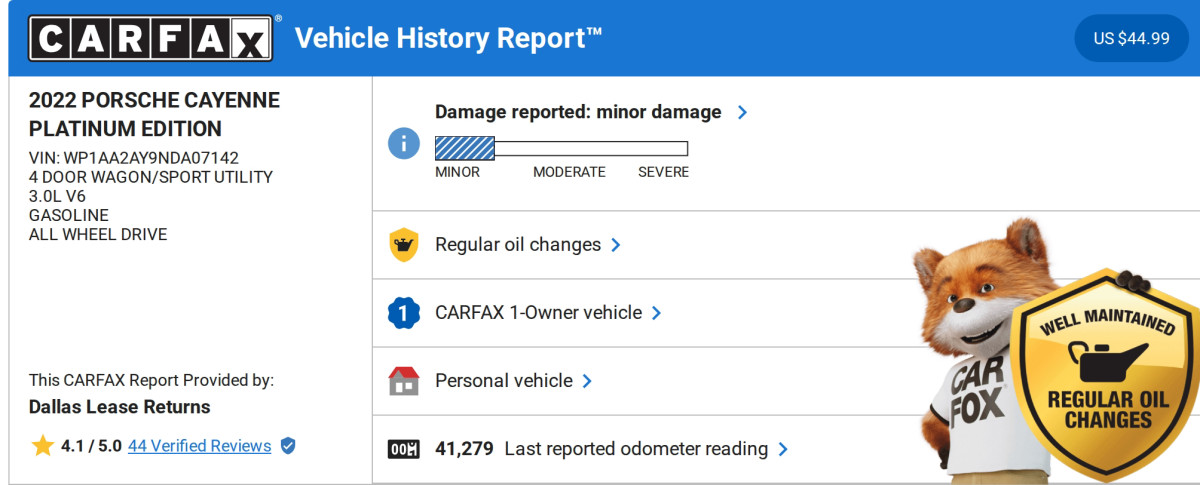Expand the Personal vehicle chevron
Viewport: 1200px width, 485px height.
coord(587,381)
